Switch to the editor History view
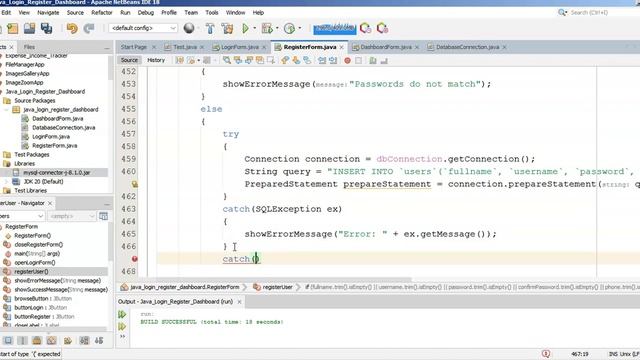 [x=156, y=60]
